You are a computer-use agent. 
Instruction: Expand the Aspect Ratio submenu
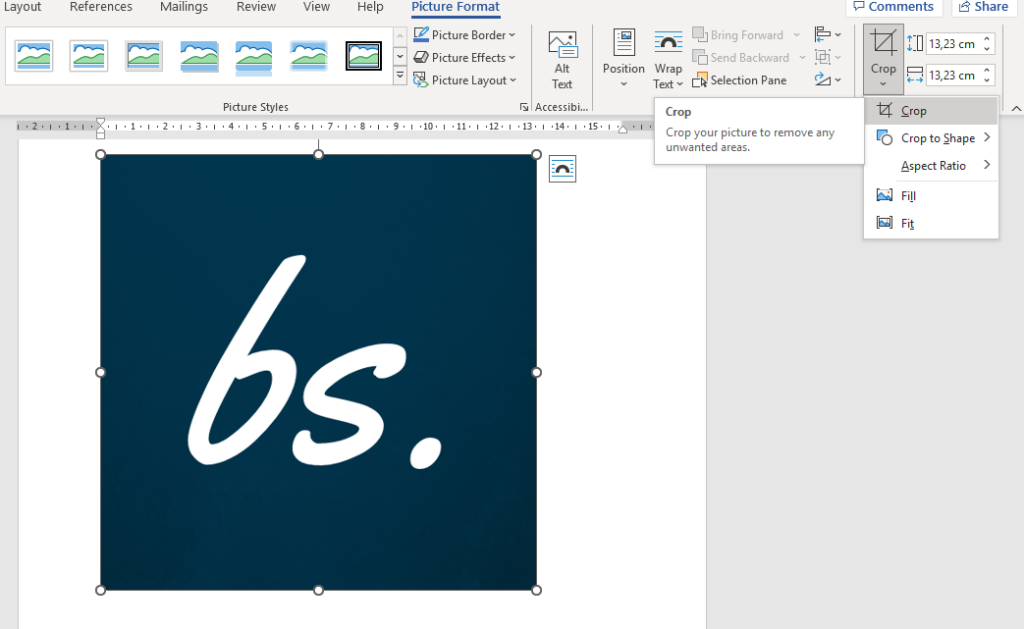tap(931, 166)
